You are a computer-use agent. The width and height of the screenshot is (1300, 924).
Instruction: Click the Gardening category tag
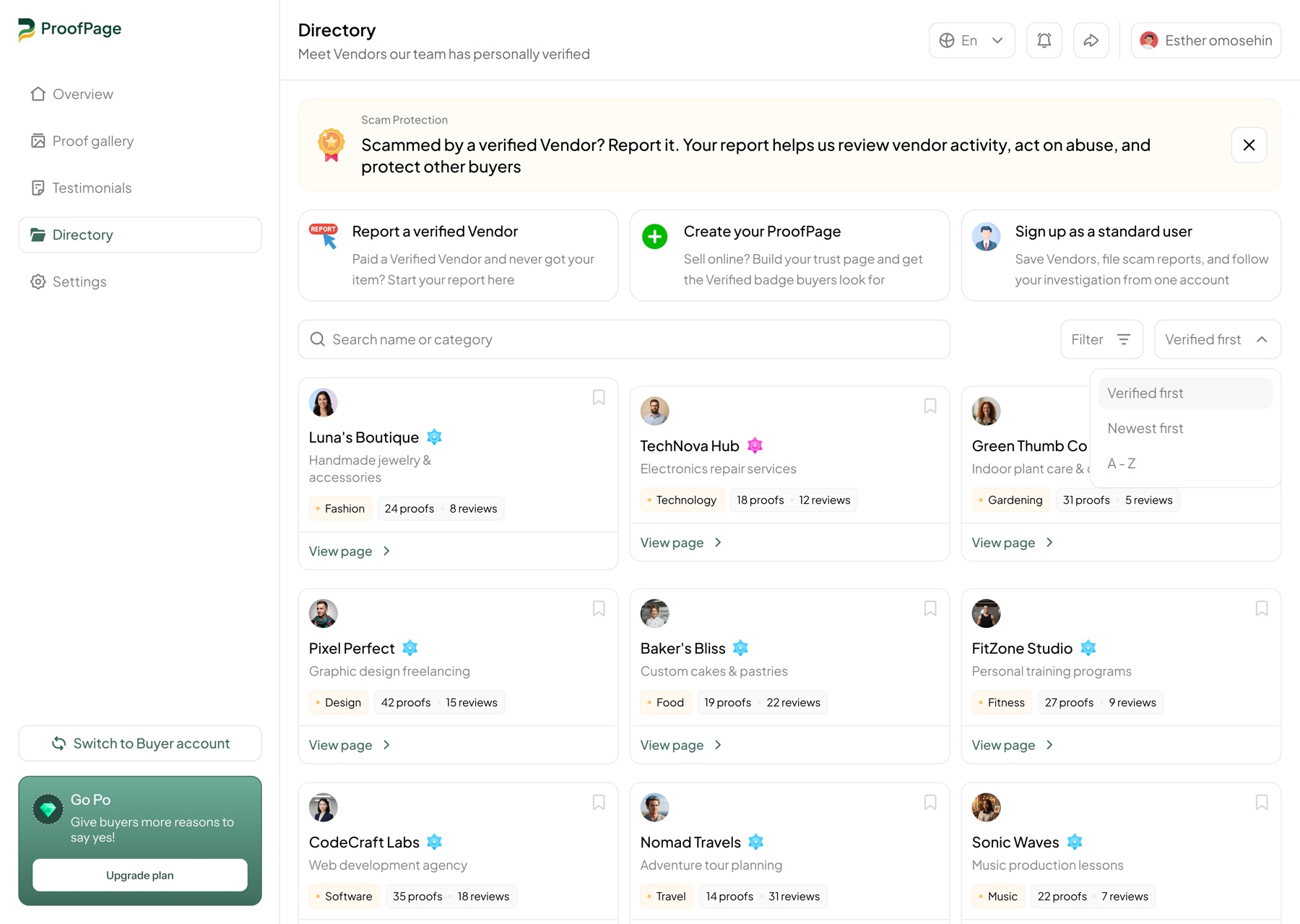[x=1011, y=500]
